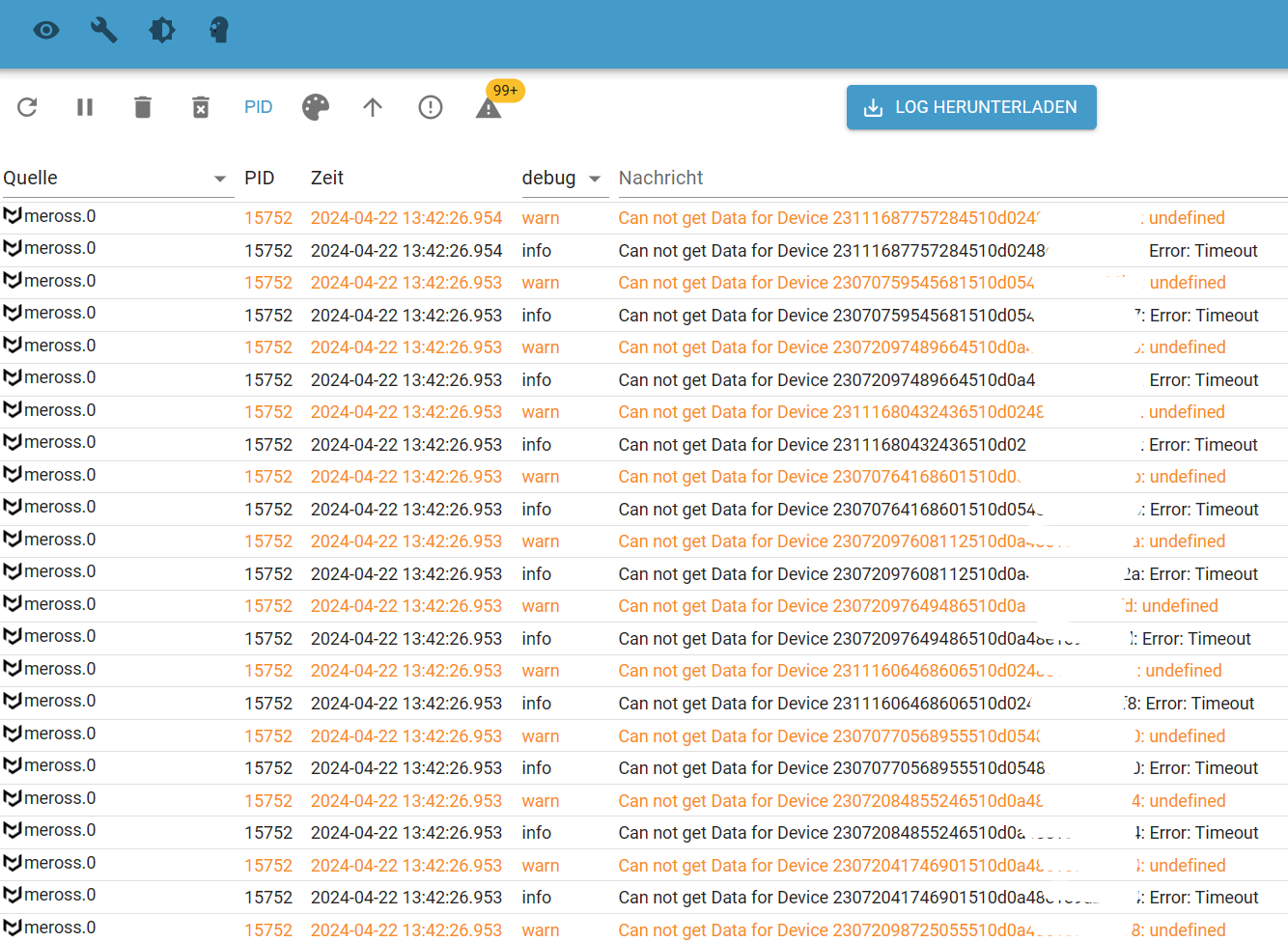Select info message for Device 2307077056895551
Screen dimensions: 1288x942
click(938, 768)
